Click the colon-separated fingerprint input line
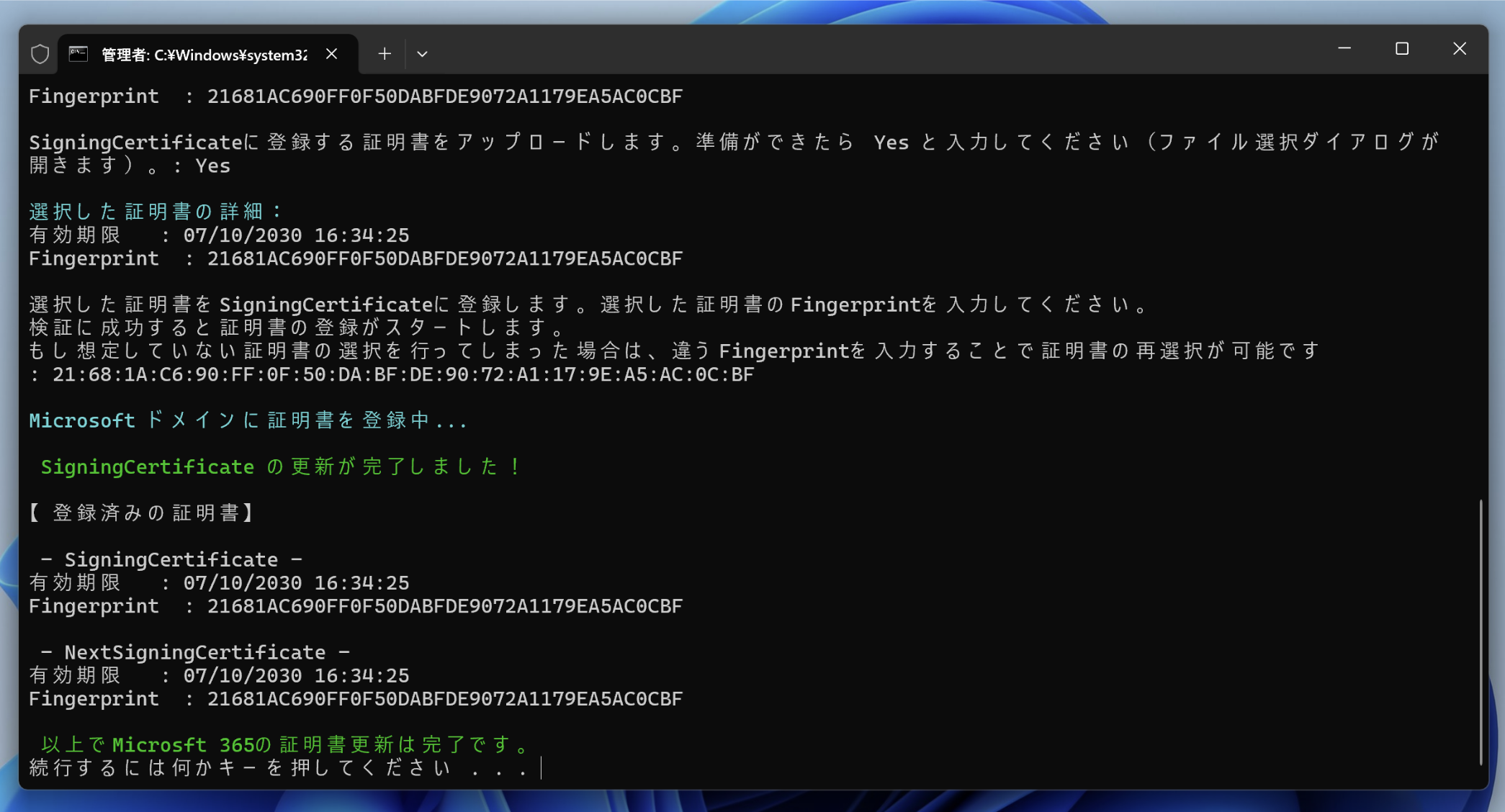This screenshot has height=812, width=1505. 392,374
